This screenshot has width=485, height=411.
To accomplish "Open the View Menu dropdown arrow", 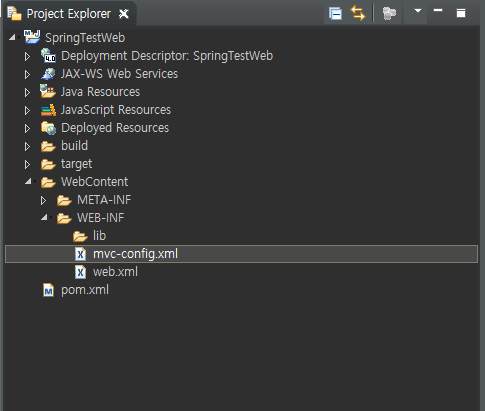I will pos(417,11).
